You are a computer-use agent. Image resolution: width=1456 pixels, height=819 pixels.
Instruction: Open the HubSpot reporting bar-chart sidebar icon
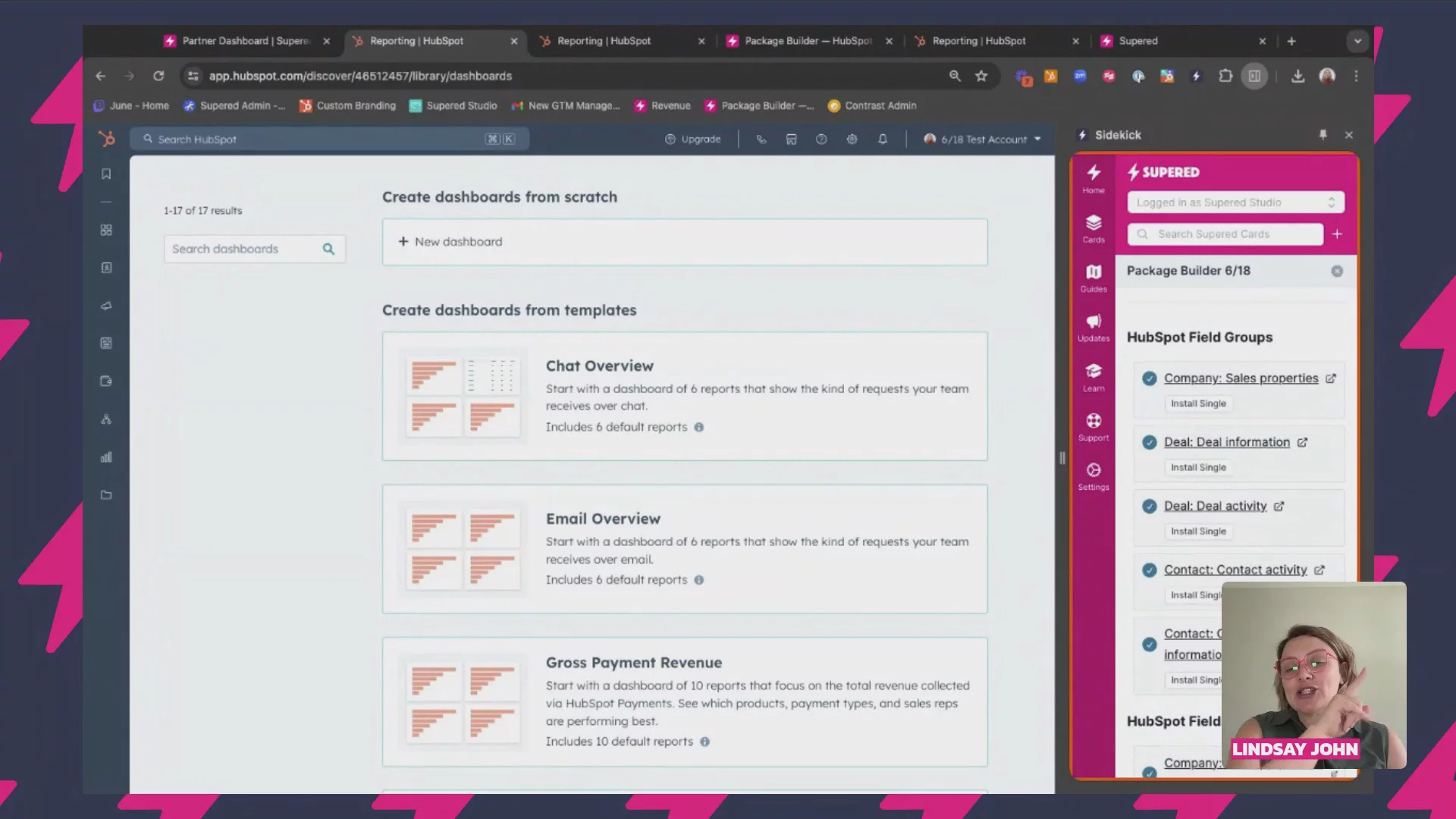click(106, 457)
